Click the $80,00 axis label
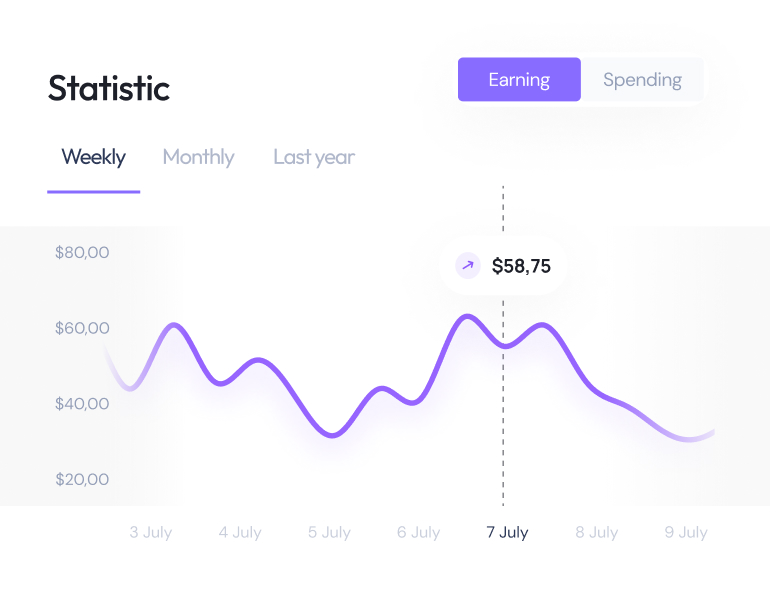 pos(82,253)
